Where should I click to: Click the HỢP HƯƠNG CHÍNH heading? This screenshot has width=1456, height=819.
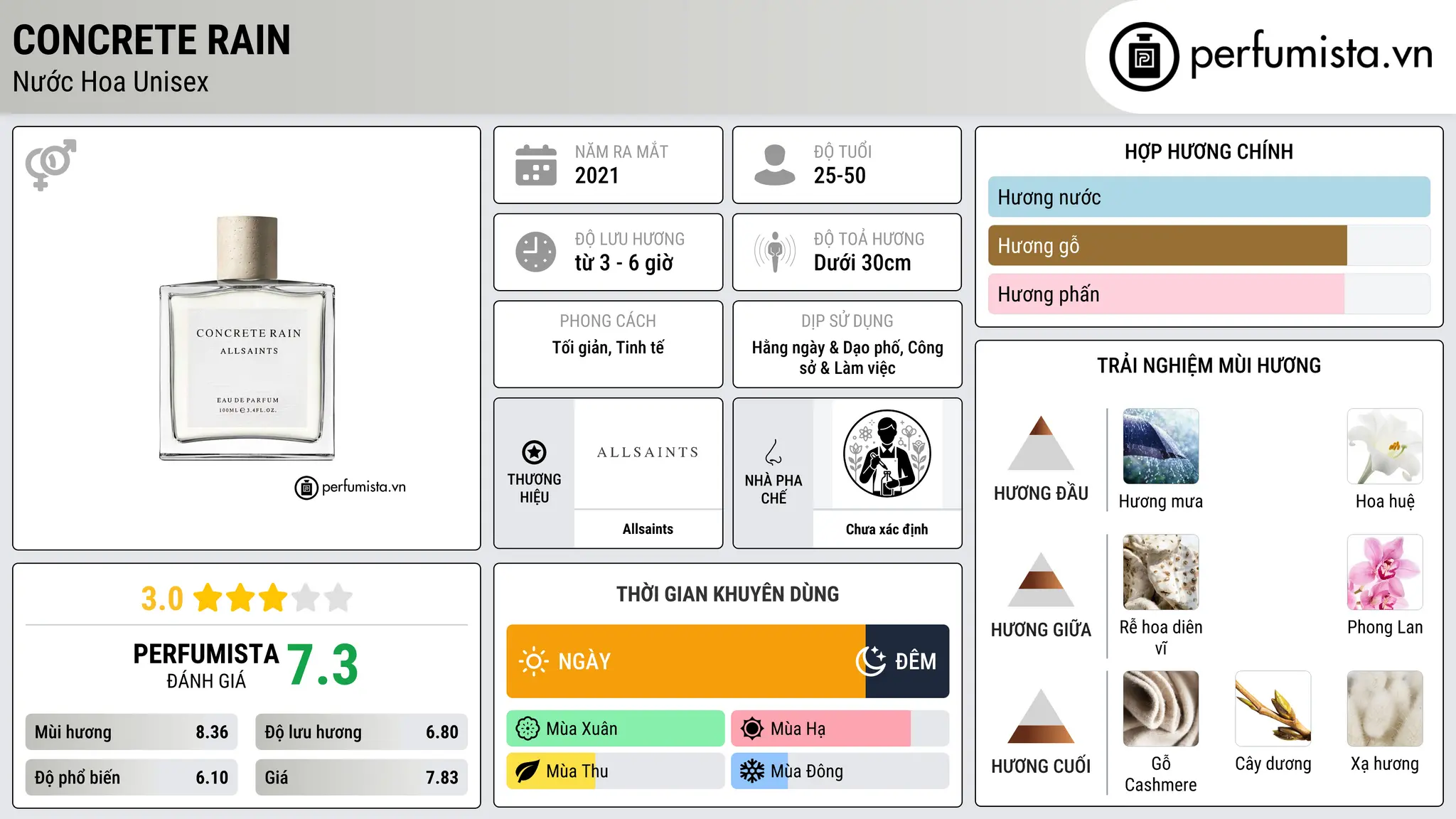tap(1209, 151)
